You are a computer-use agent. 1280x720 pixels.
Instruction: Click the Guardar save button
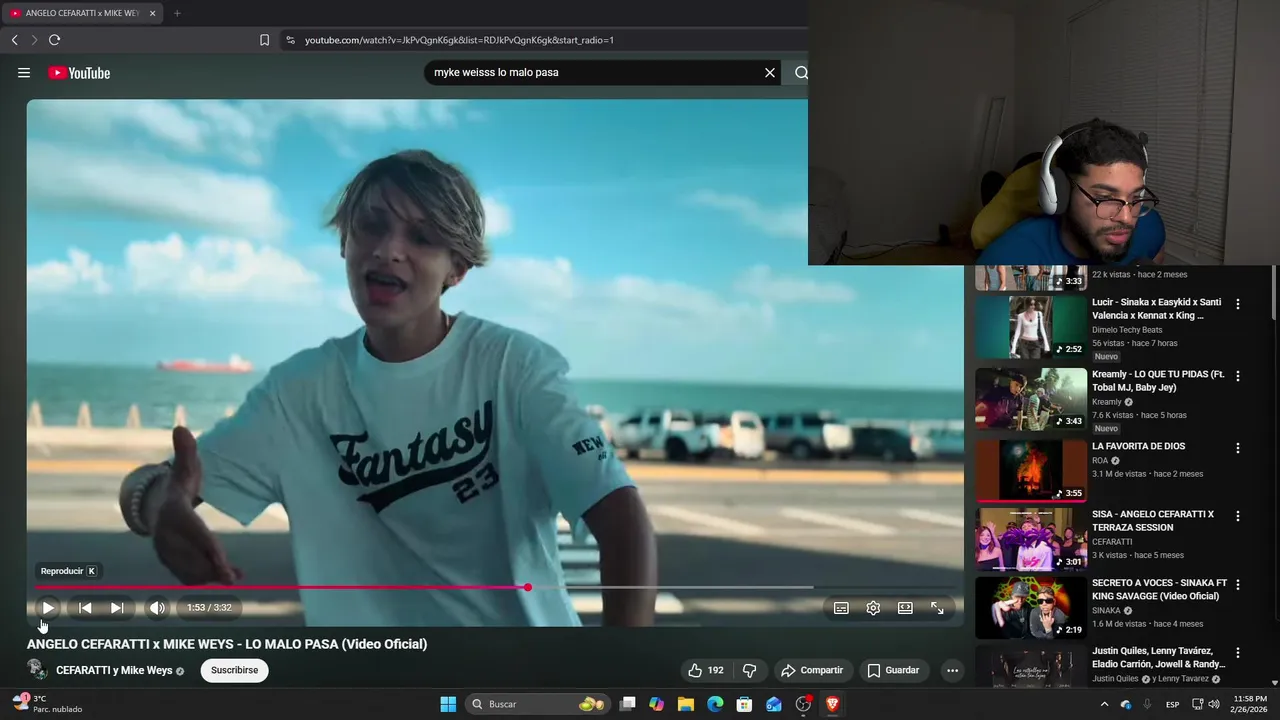893,670
